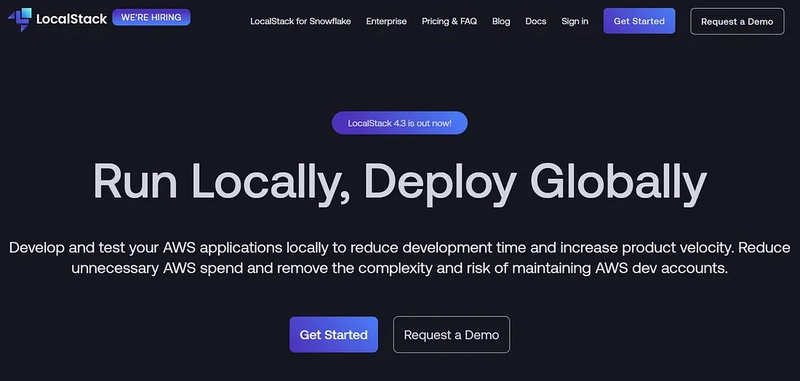The height and width of the screenshot is (381, 800).
Task: Go to the Enterprise page
Action: click(x=386, y=21)
